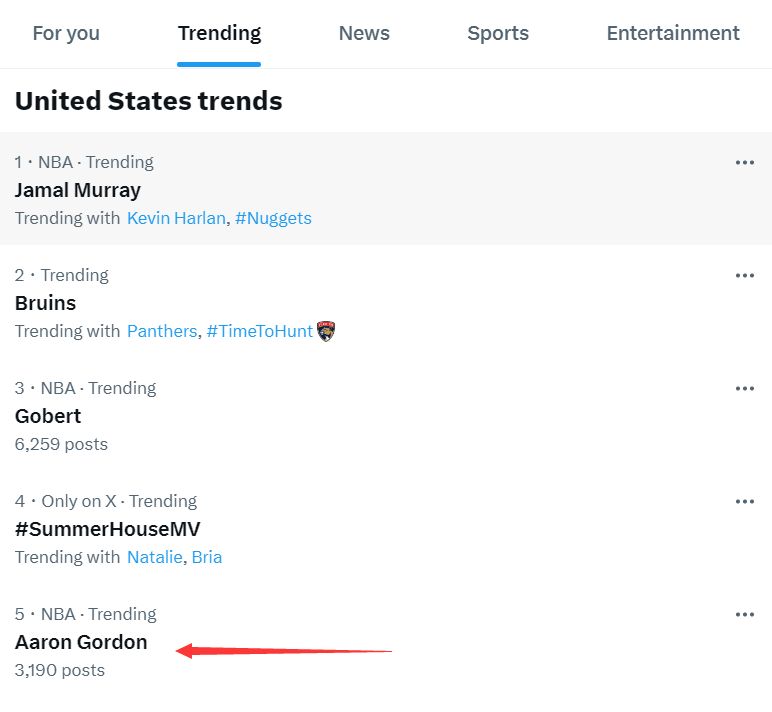The height and width of the screenshot is (712, 772).
Task: Open the Panthers related trend link
Action: pos(162,331)
